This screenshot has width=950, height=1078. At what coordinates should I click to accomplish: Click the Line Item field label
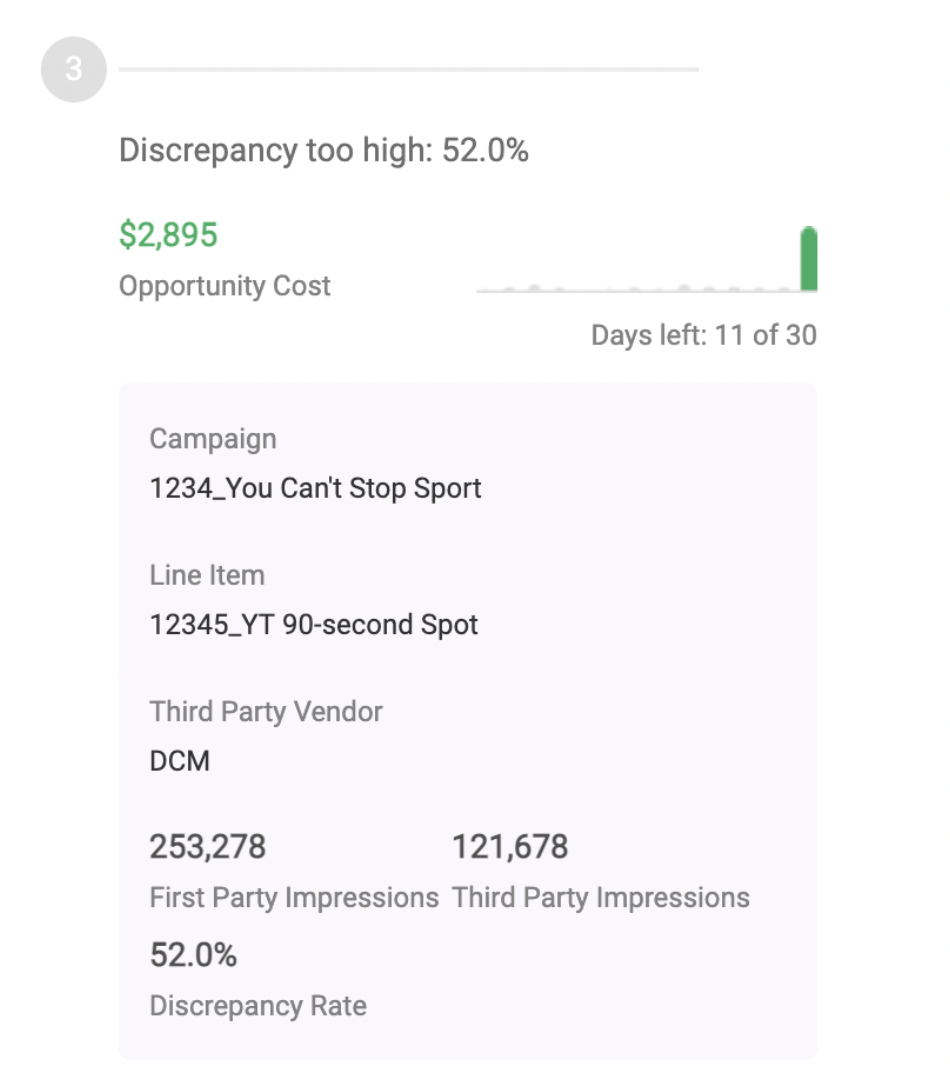207,575
